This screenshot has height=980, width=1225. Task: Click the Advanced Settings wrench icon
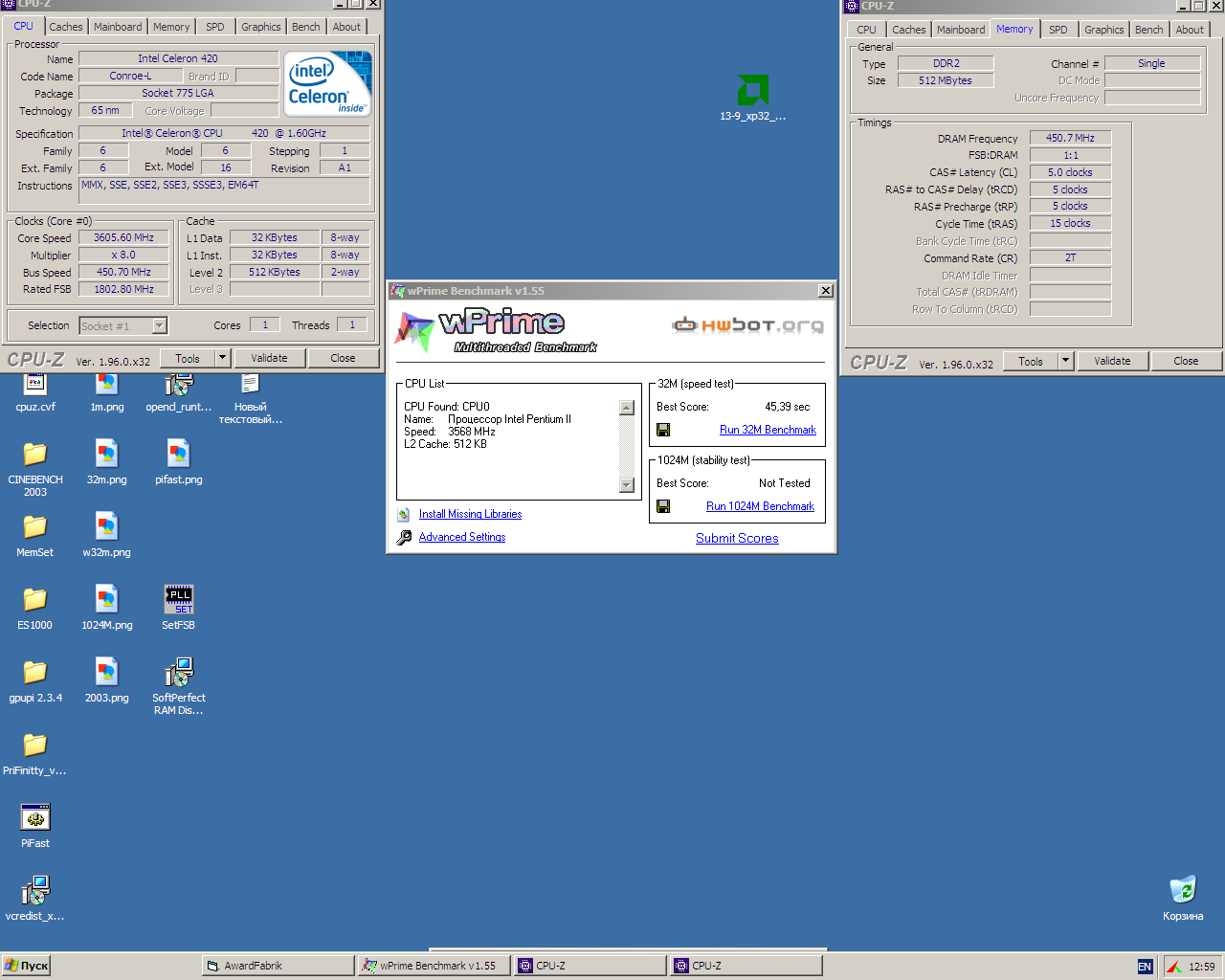(404, 537)
